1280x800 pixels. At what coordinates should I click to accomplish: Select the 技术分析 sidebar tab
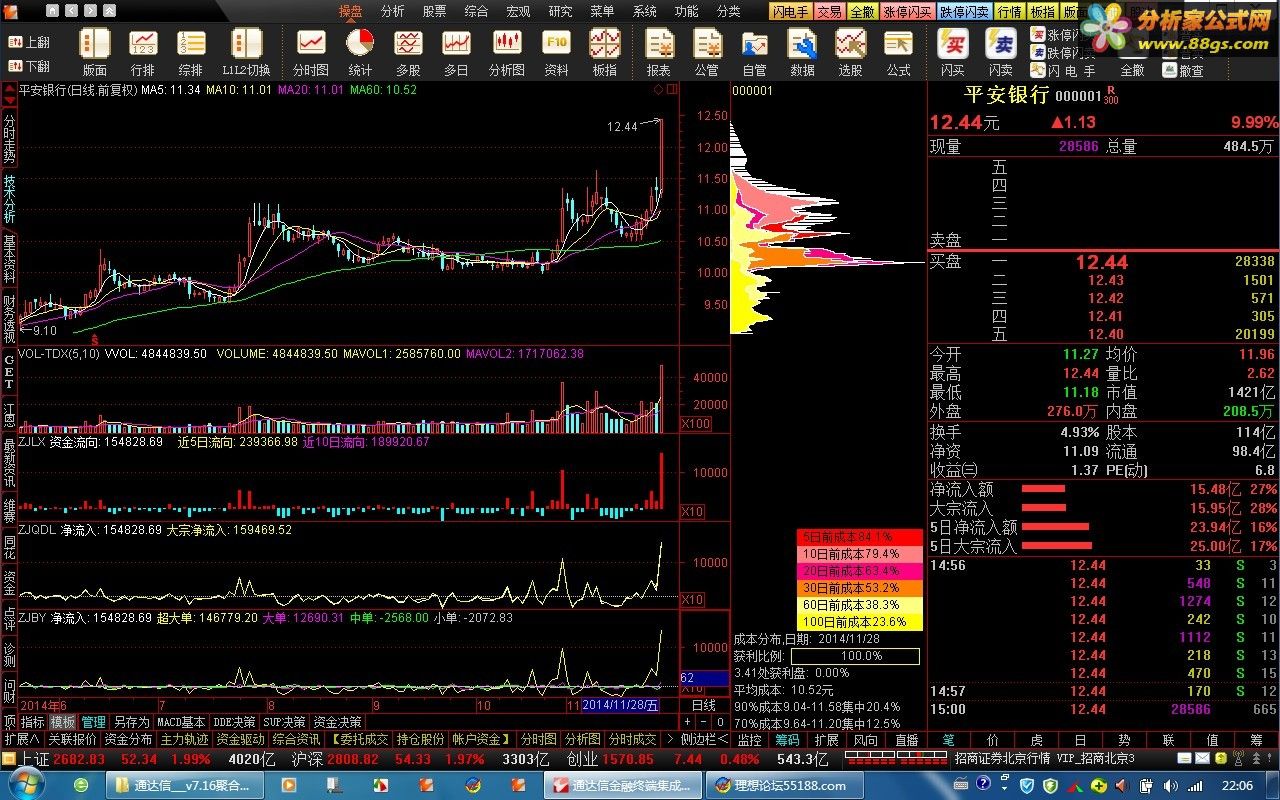point(9,198)
